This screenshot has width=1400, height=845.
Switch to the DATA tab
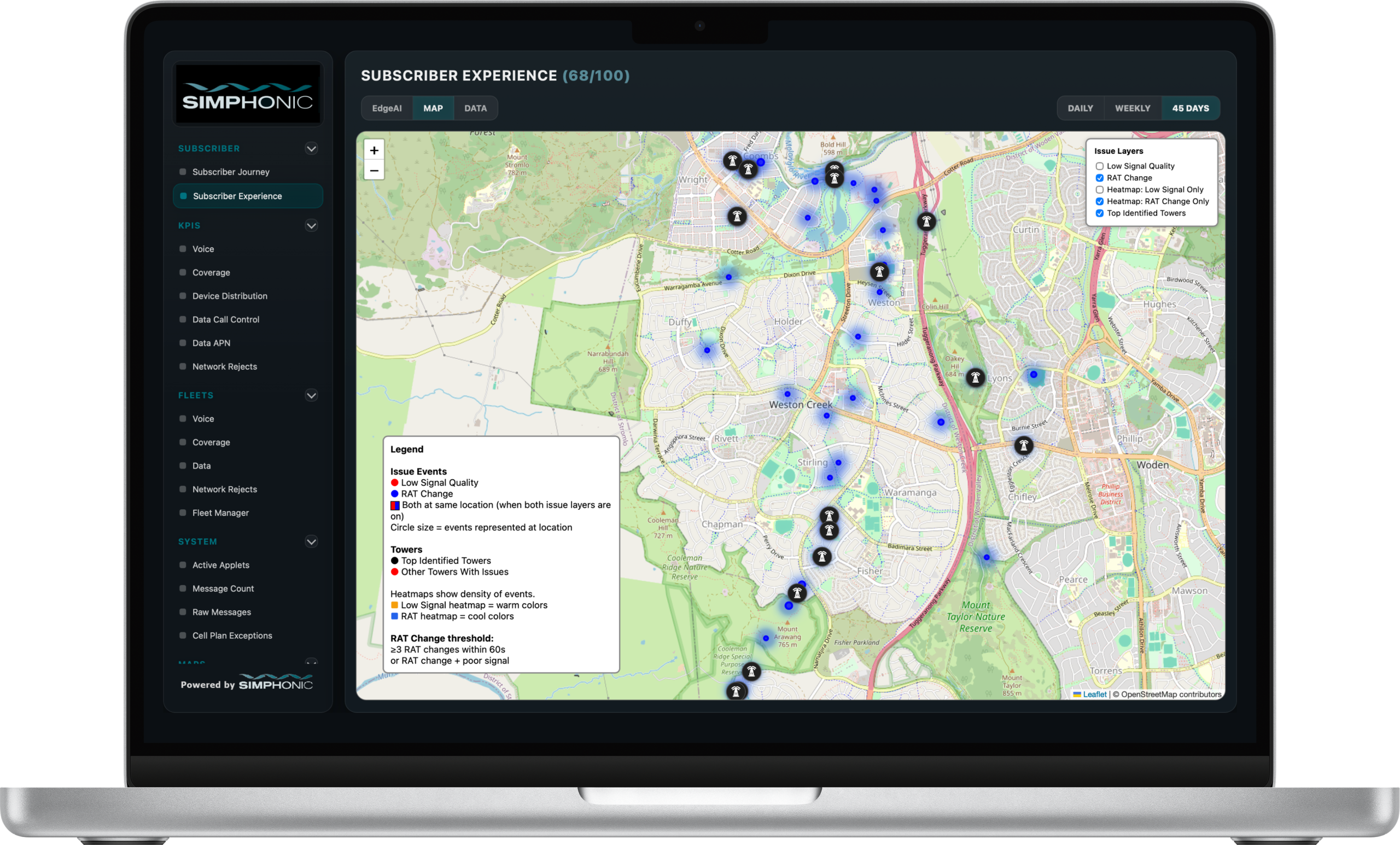(475, 108)
